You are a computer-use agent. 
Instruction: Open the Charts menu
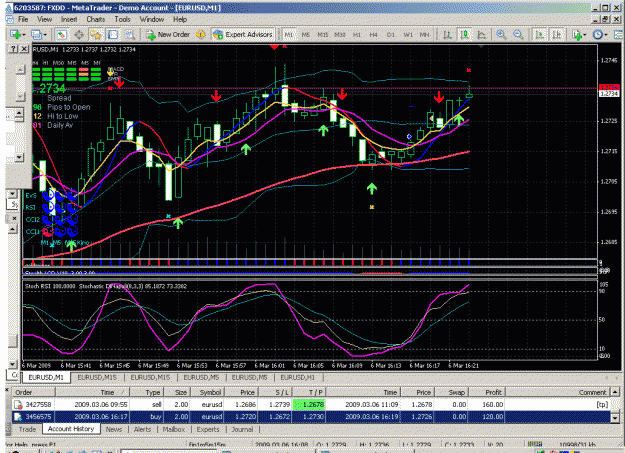click(96, 19)
